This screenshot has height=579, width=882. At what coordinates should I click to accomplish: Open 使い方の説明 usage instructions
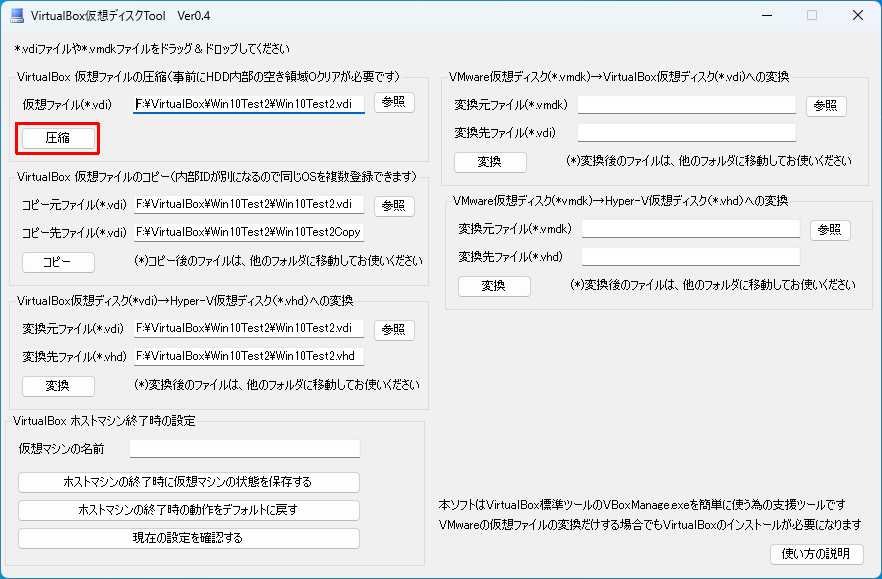point(816,554)
